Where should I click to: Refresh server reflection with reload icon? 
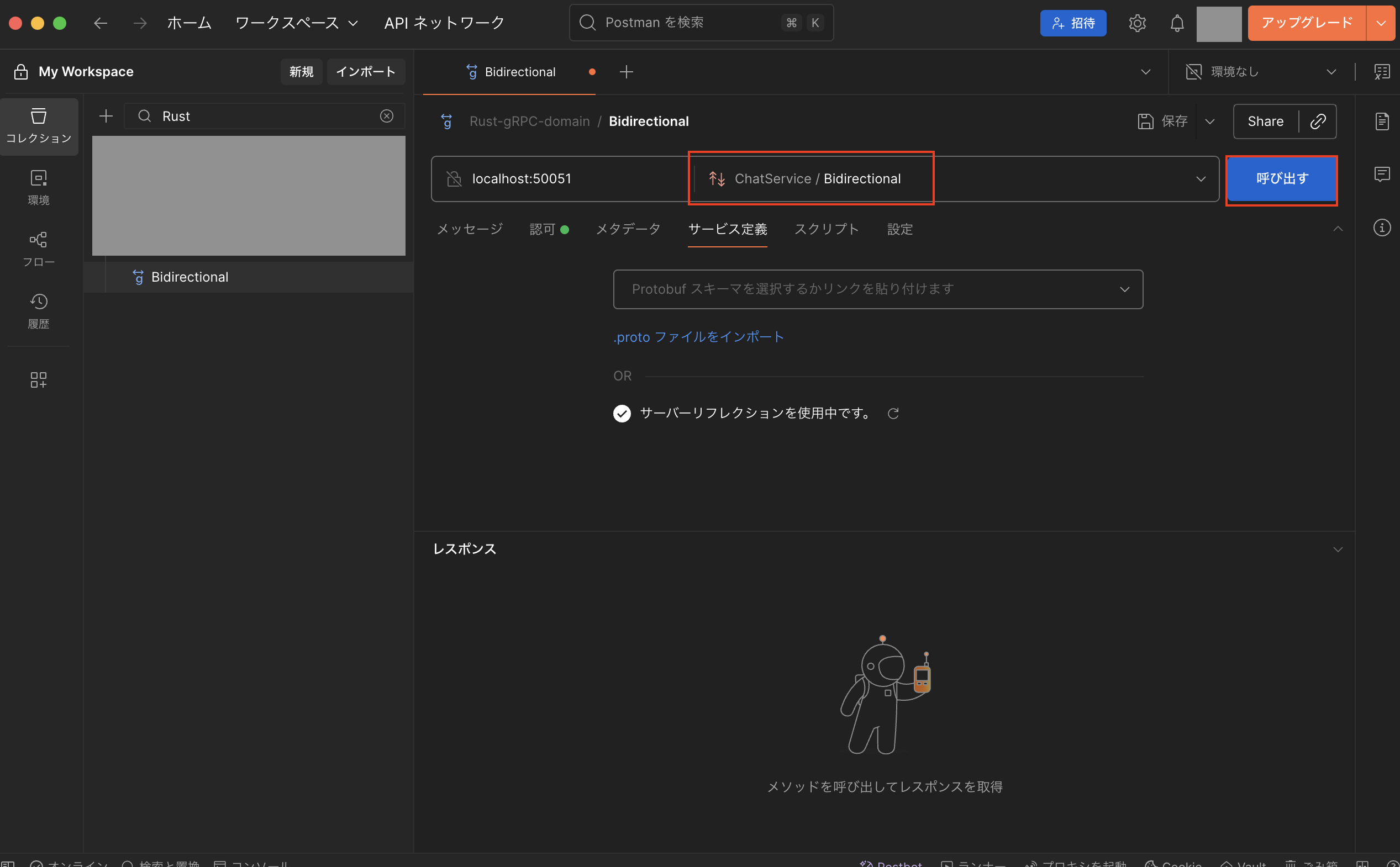(x=893, y=414)
